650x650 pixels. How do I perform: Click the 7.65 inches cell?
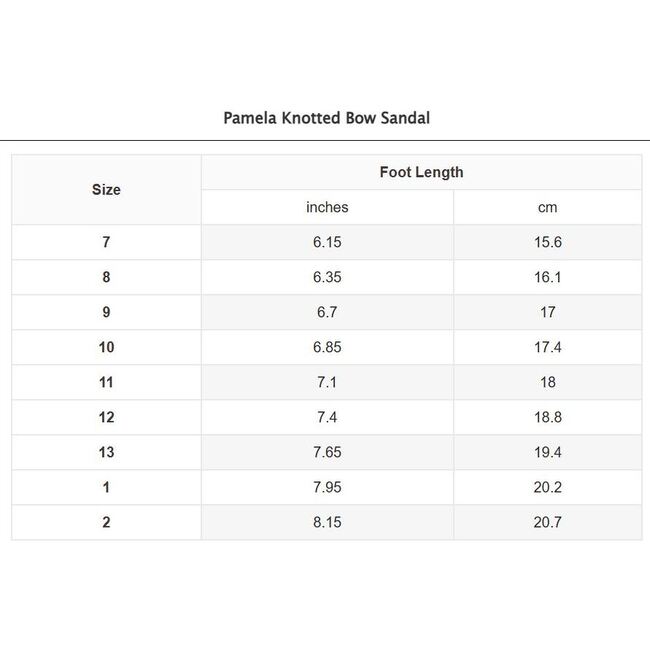coord(327,452)
